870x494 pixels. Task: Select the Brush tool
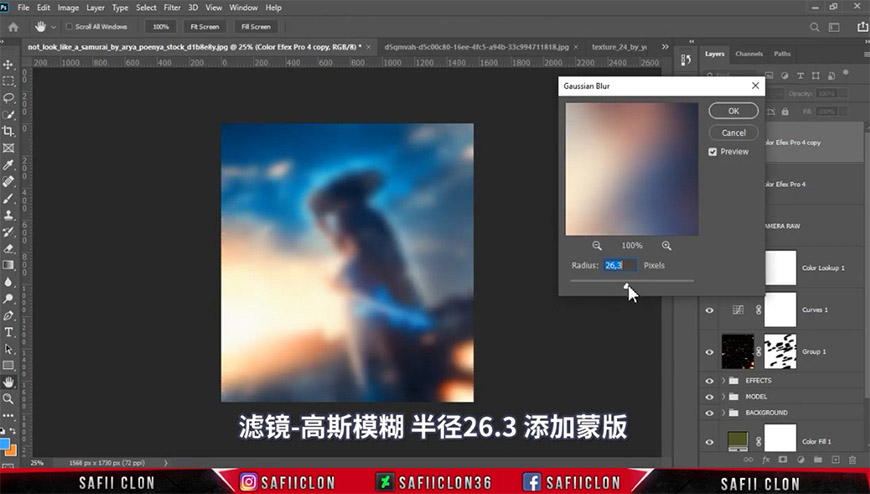click(x=8, y=198)
